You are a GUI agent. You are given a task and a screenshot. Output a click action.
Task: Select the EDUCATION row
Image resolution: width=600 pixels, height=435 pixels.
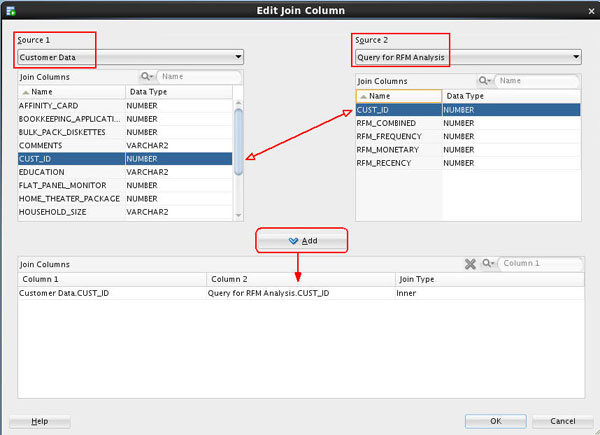pos(125,172)
